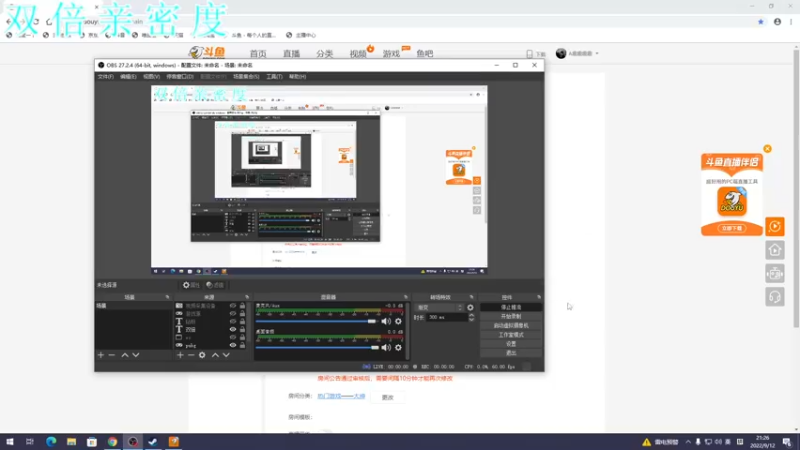Open the headset customer-service sidebar icon
The width and height of the screenshot is (800, 450).
pos(774,297)
